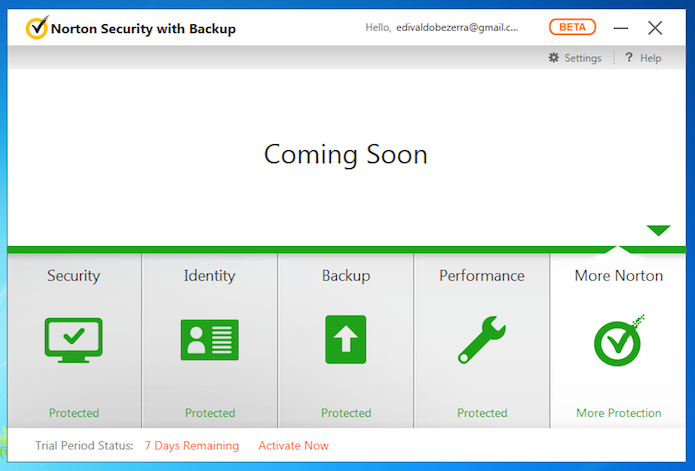Click Protected status under Security
The image size is (695, 471).
(x=74, y=413)
